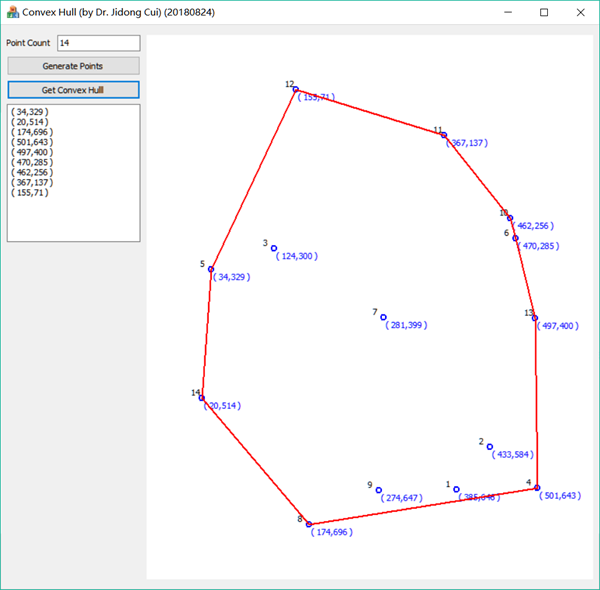The image size is (600, 590).
Task: Click point 1 marker on canvas
Action: [457, 489]
